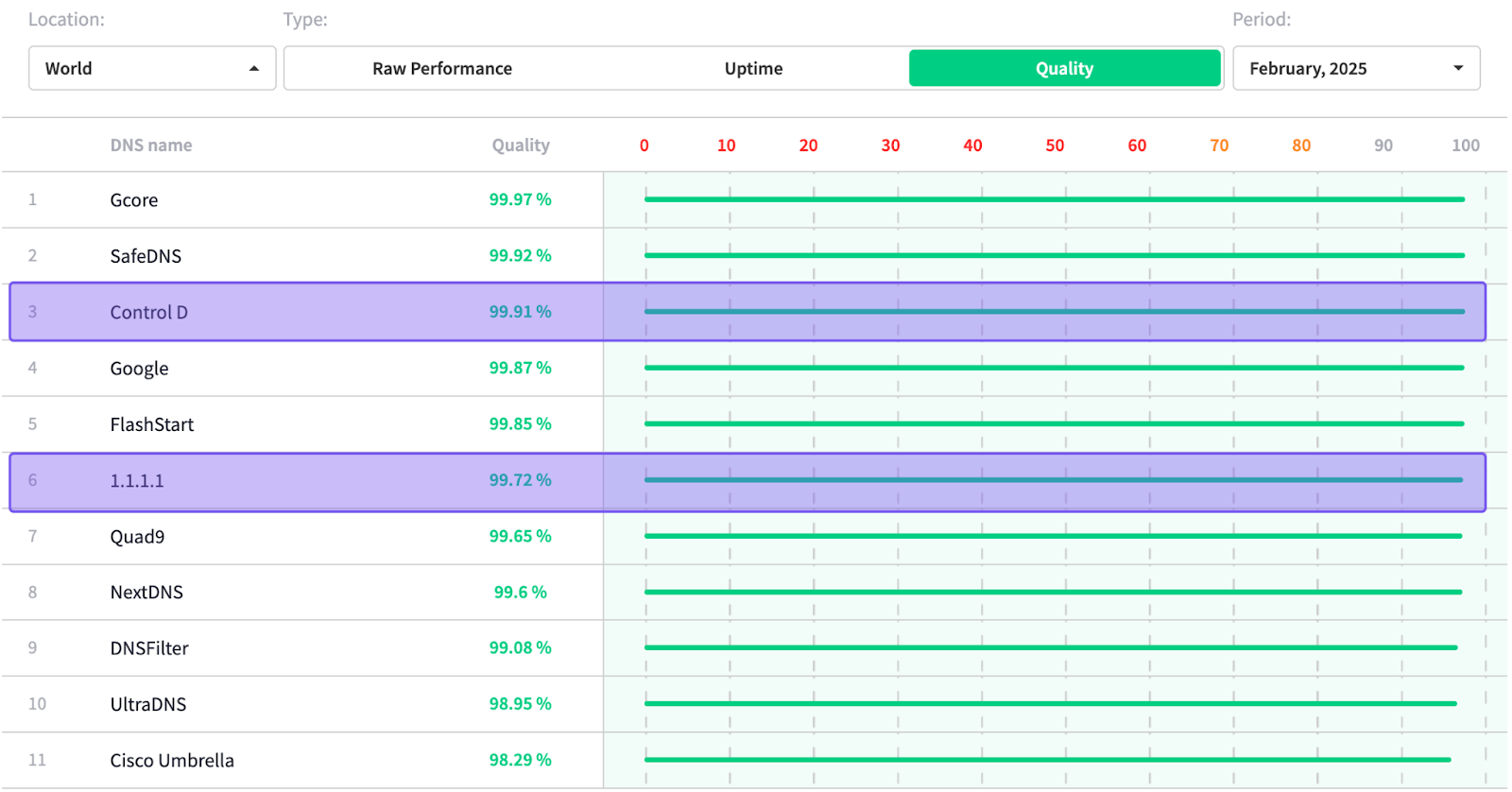
Task: Switch to Raw Performance type
Action: [x=442, y=68]
